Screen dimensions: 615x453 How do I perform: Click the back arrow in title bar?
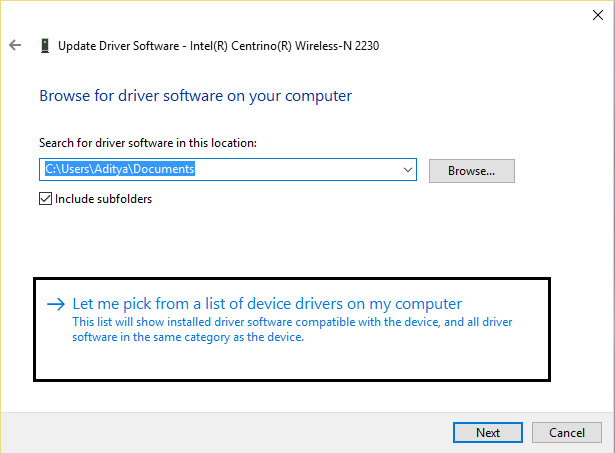click(15, 45)
